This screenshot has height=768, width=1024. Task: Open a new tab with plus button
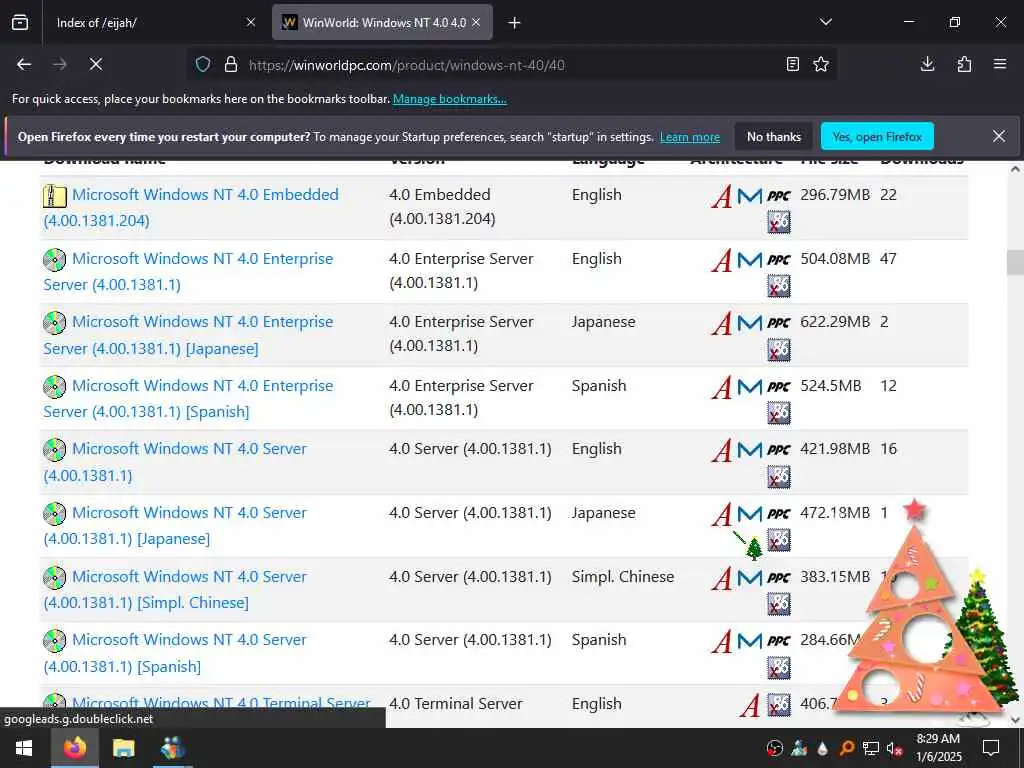coord(514,23)
